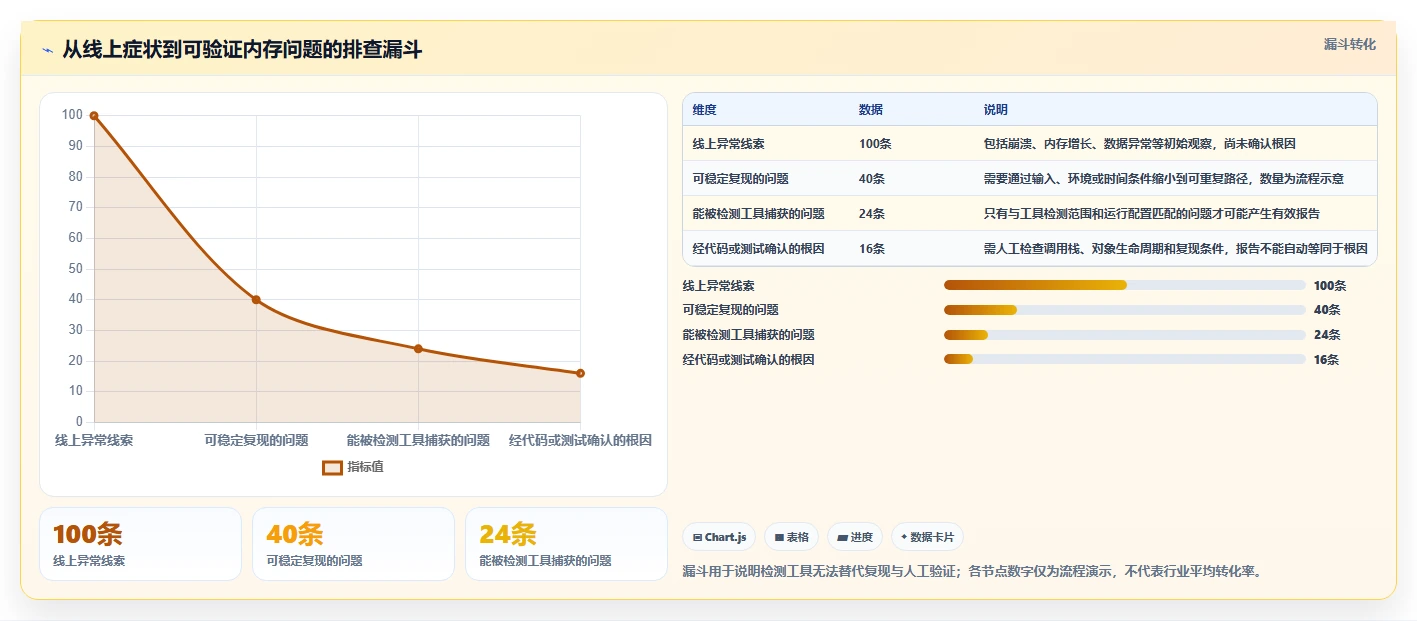
Task: Click the chart data point at value 24
Action: point(418,349)
